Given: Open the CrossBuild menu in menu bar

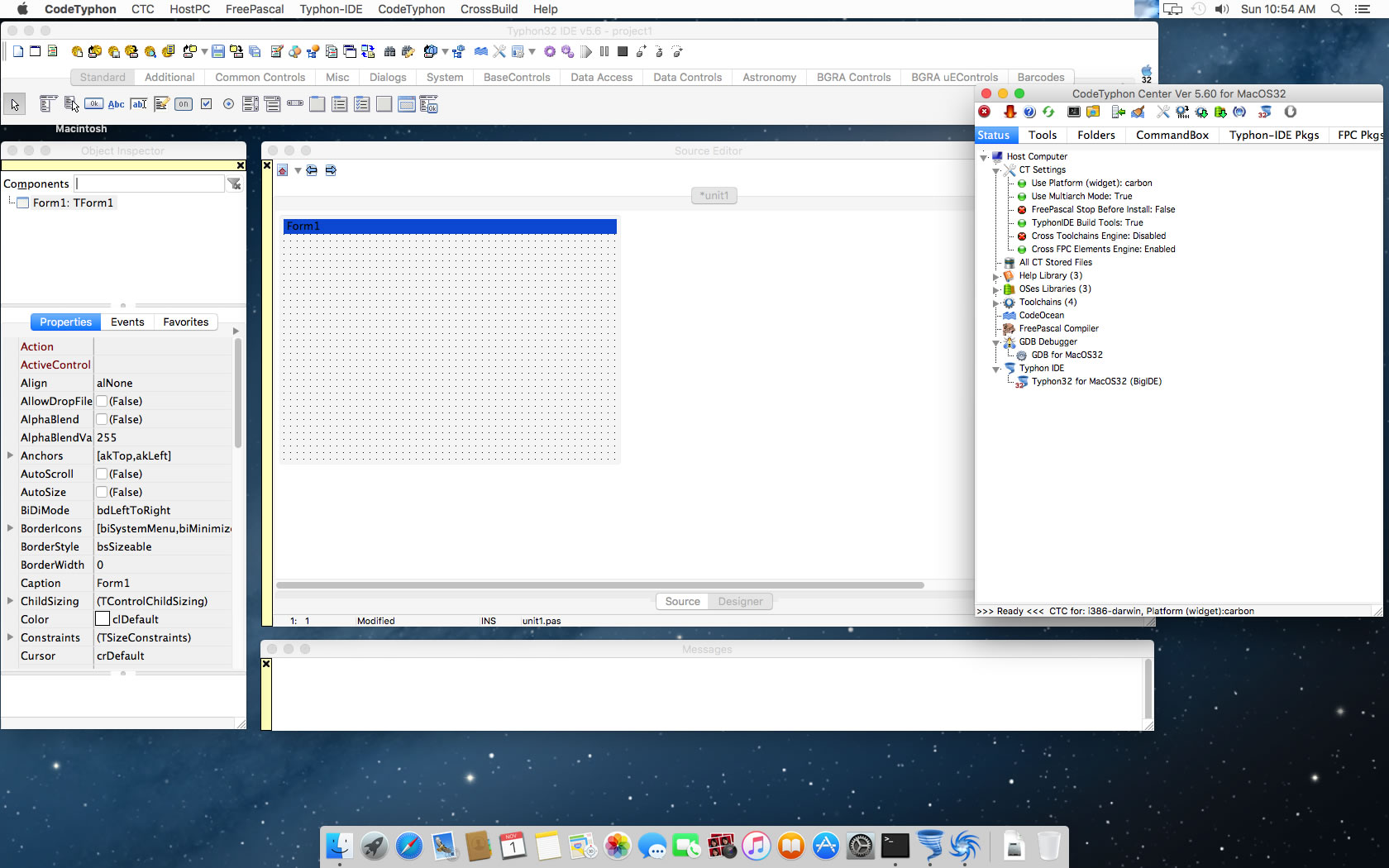Looking at the screenshot, I should click(x=489, y=9).
